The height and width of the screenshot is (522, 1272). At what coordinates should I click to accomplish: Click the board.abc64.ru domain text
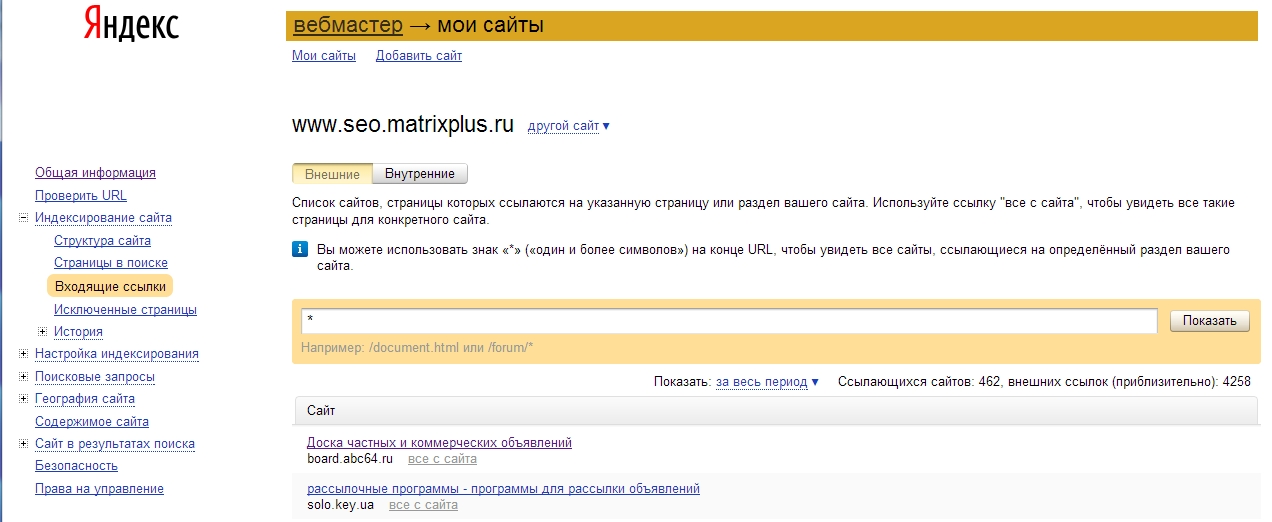coord(350,459)
